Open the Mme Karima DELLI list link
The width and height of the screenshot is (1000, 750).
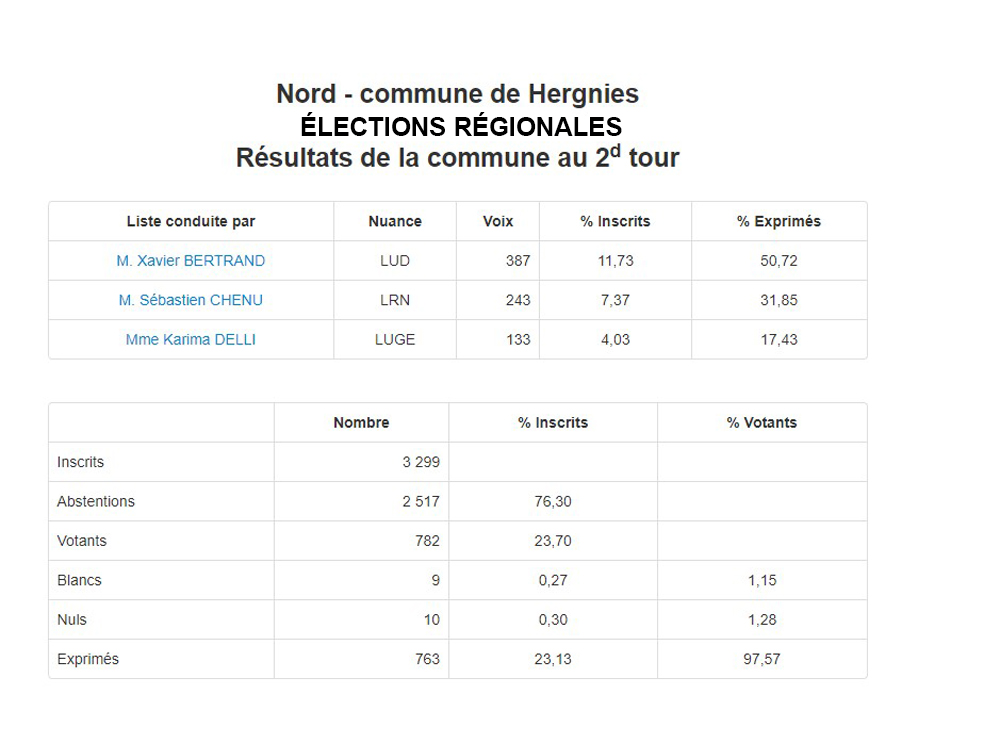(x=191, y=340)
